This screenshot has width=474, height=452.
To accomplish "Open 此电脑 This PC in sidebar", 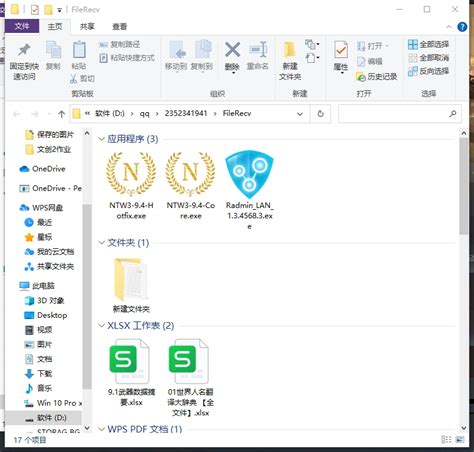I will point(37,286).
